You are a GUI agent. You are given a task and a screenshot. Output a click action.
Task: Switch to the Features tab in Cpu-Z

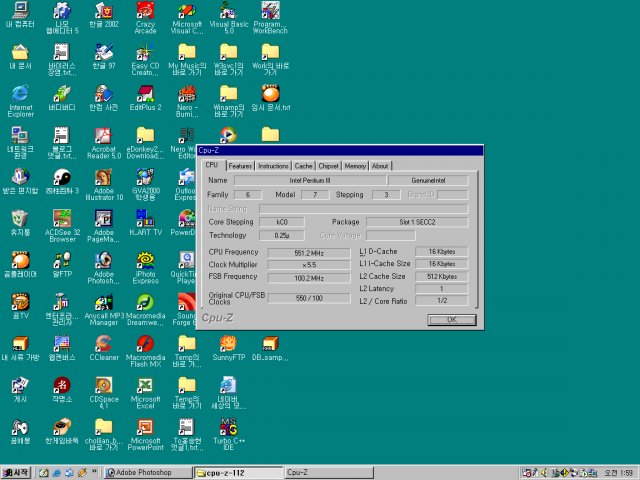(x=240, y=166)
